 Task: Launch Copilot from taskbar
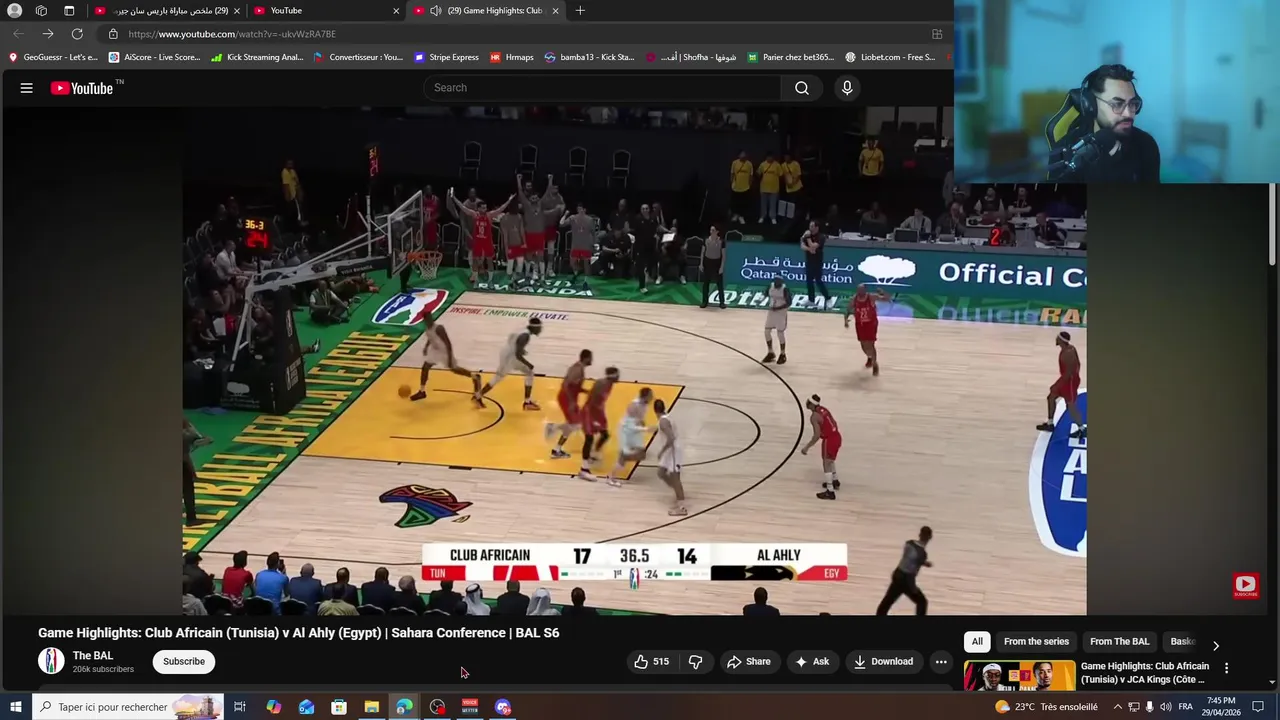pos(273,707)
